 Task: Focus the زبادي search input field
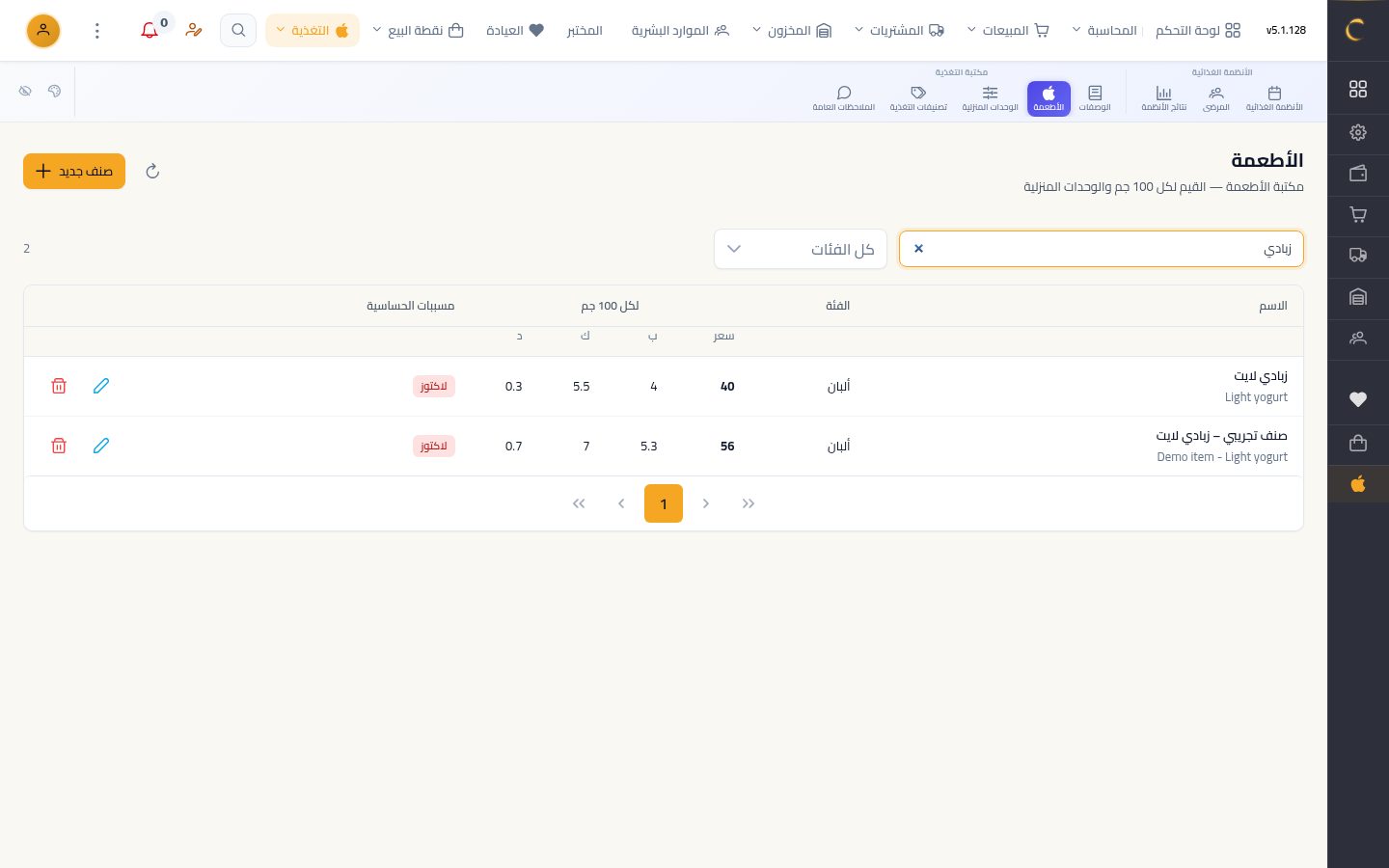tap(1102, 249)
